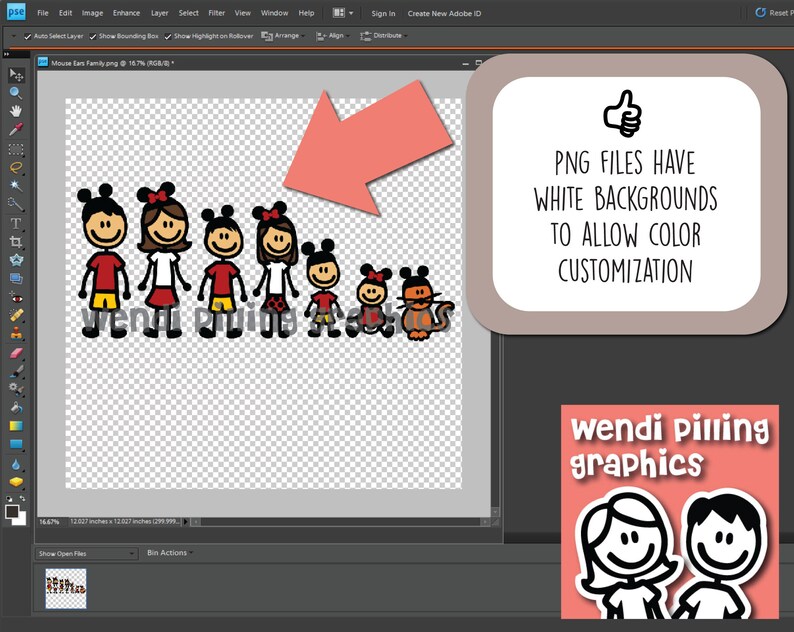This screenshot has width=794, height=632.
Task: Select the Clone Stamp tool
Action: tap(16, 333)
